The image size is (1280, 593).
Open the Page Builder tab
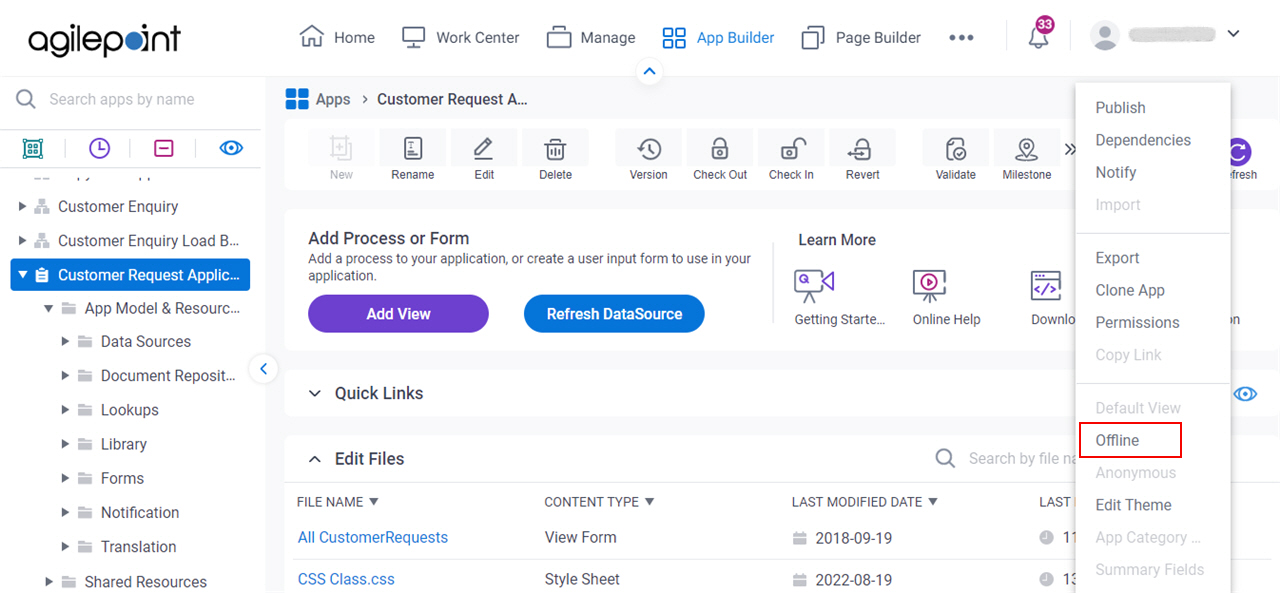861,37
